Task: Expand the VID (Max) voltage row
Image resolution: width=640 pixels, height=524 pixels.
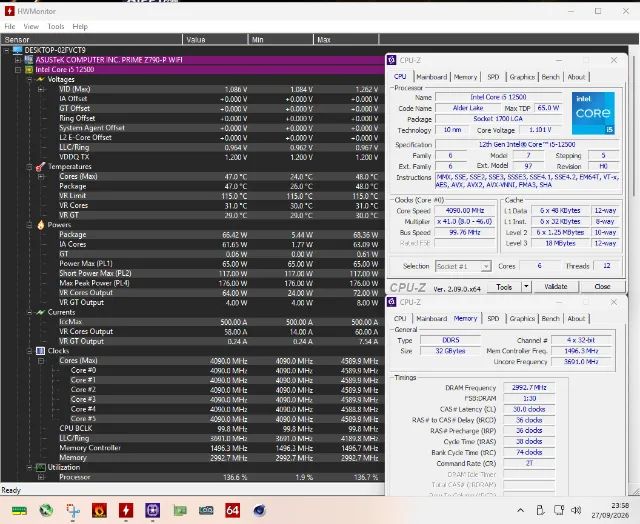Action: pyautogui.click(x=41, y=89)
